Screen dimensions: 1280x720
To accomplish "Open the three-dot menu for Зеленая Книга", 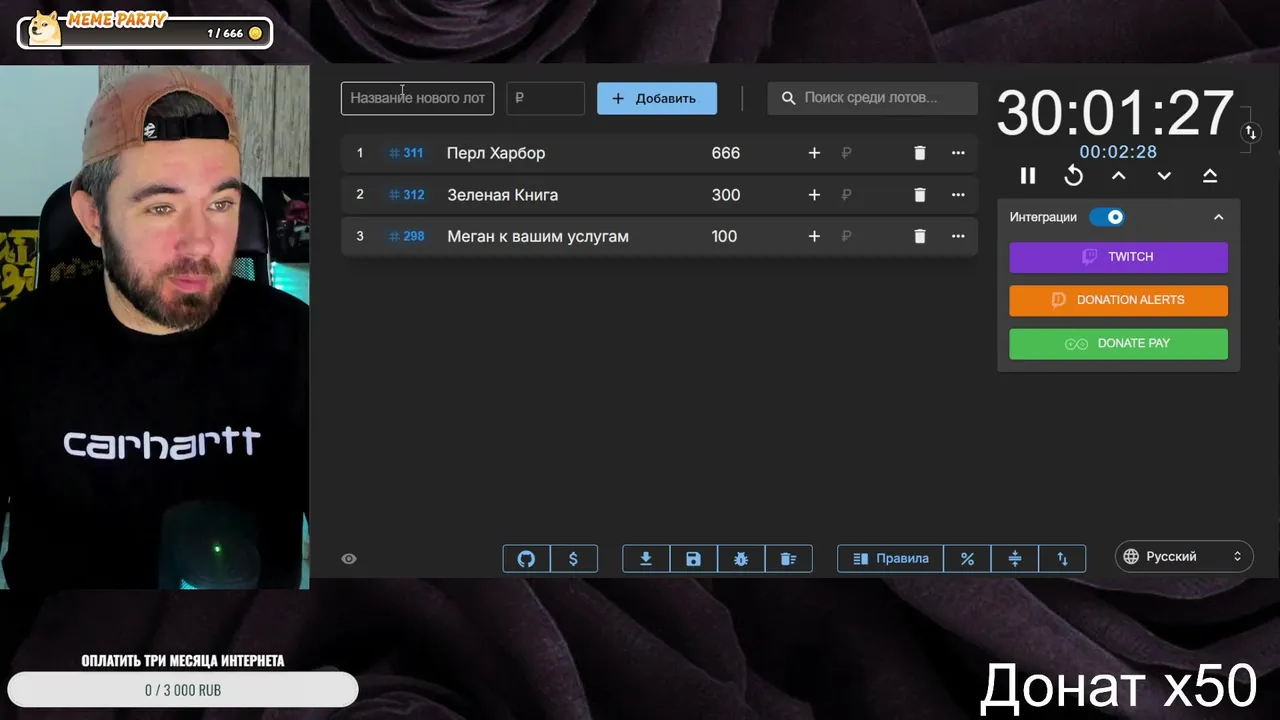I will pyautogui.click(x=958, y=195).
